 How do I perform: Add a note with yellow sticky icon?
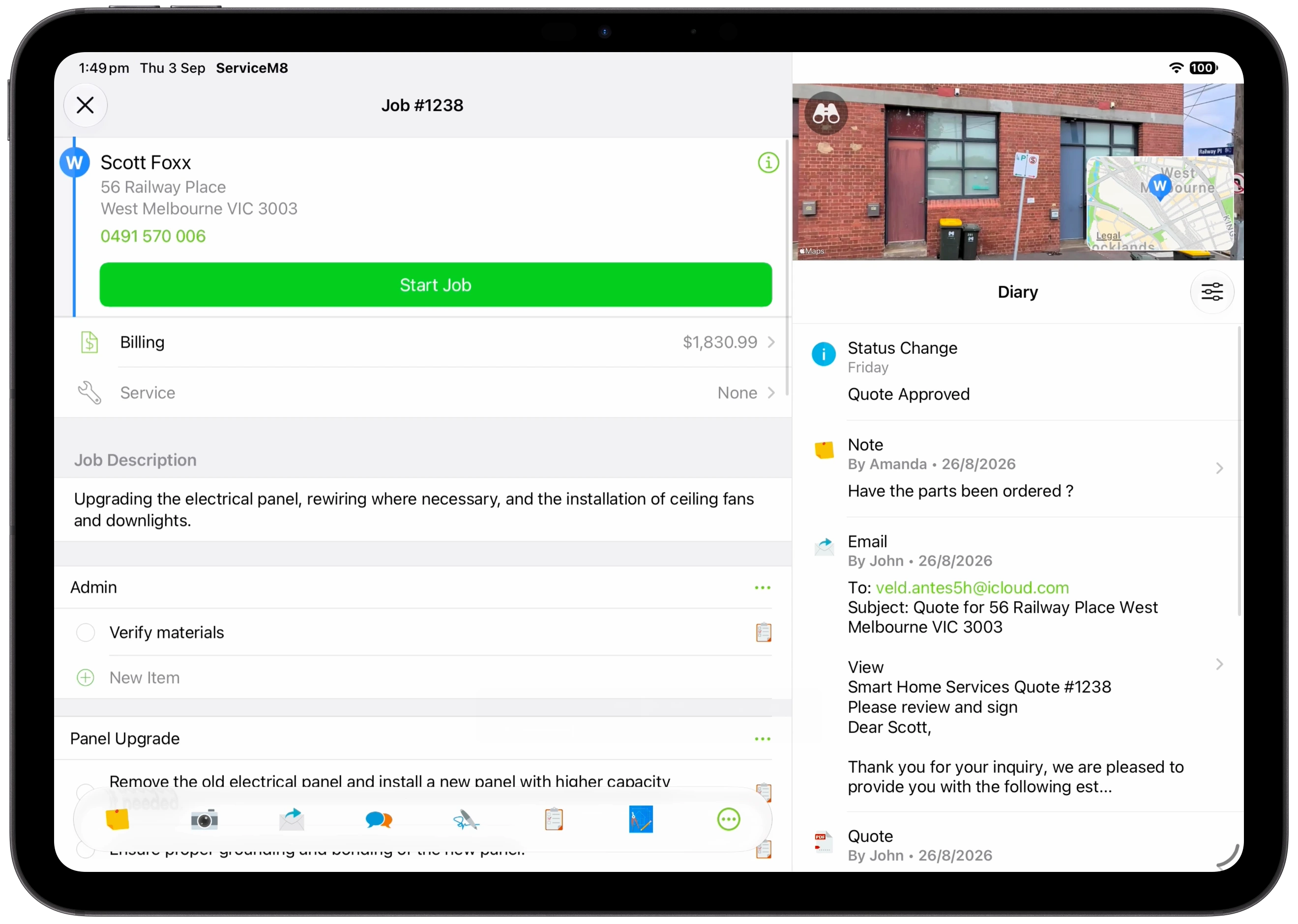(x=117, y=820)
